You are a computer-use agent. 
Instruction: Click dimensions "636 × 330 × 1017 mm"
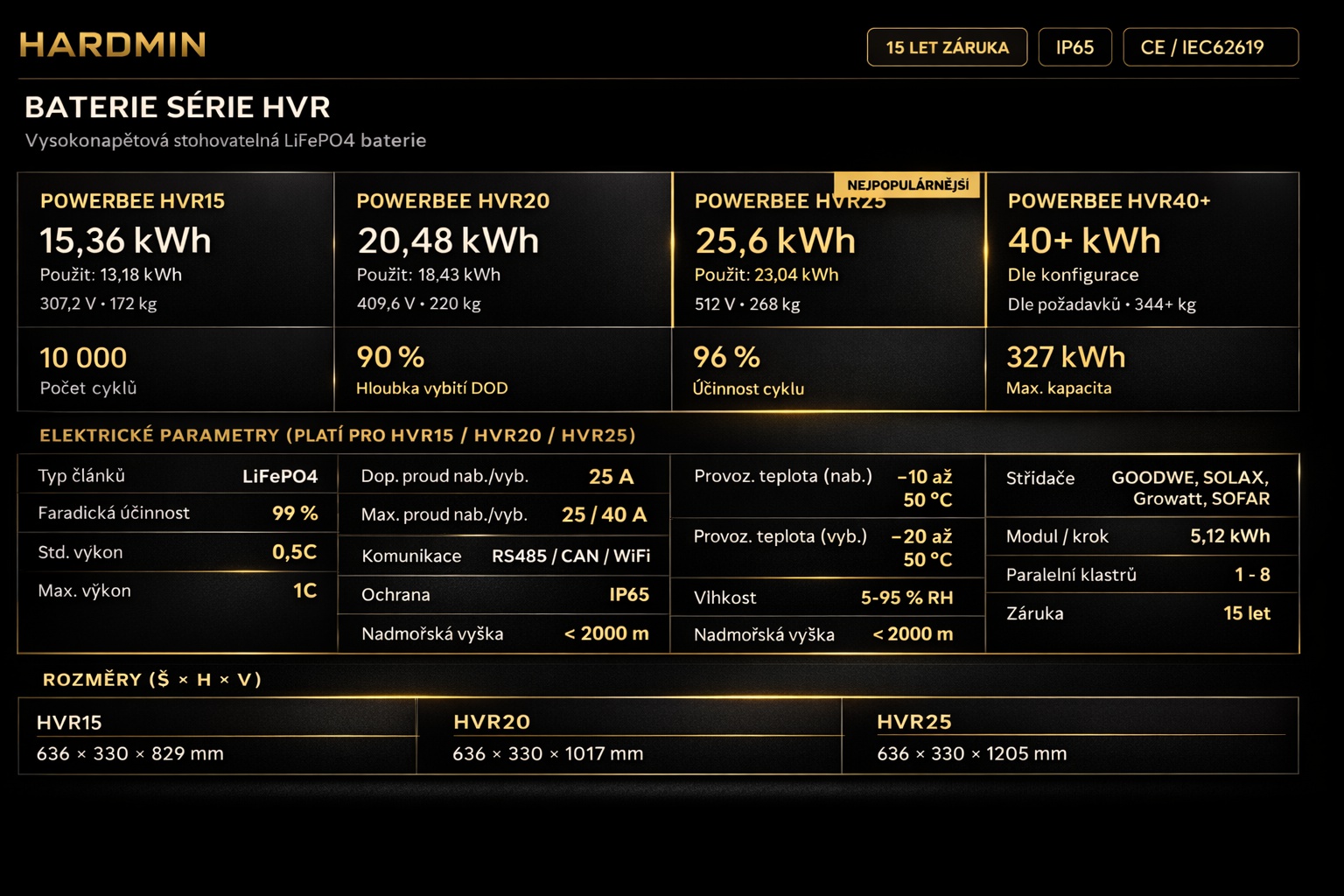[548, 753]
